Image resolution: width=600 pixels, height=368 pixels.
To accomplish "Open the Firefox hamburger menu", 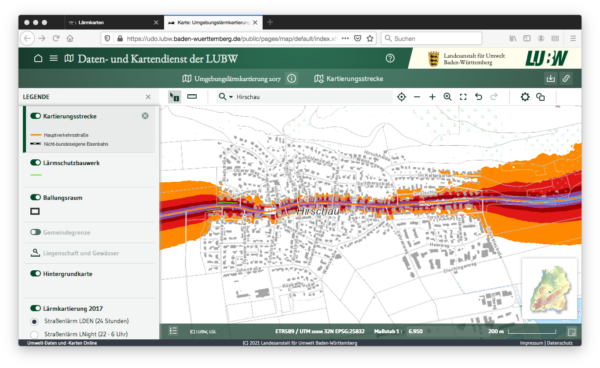I will pos(573,38).
